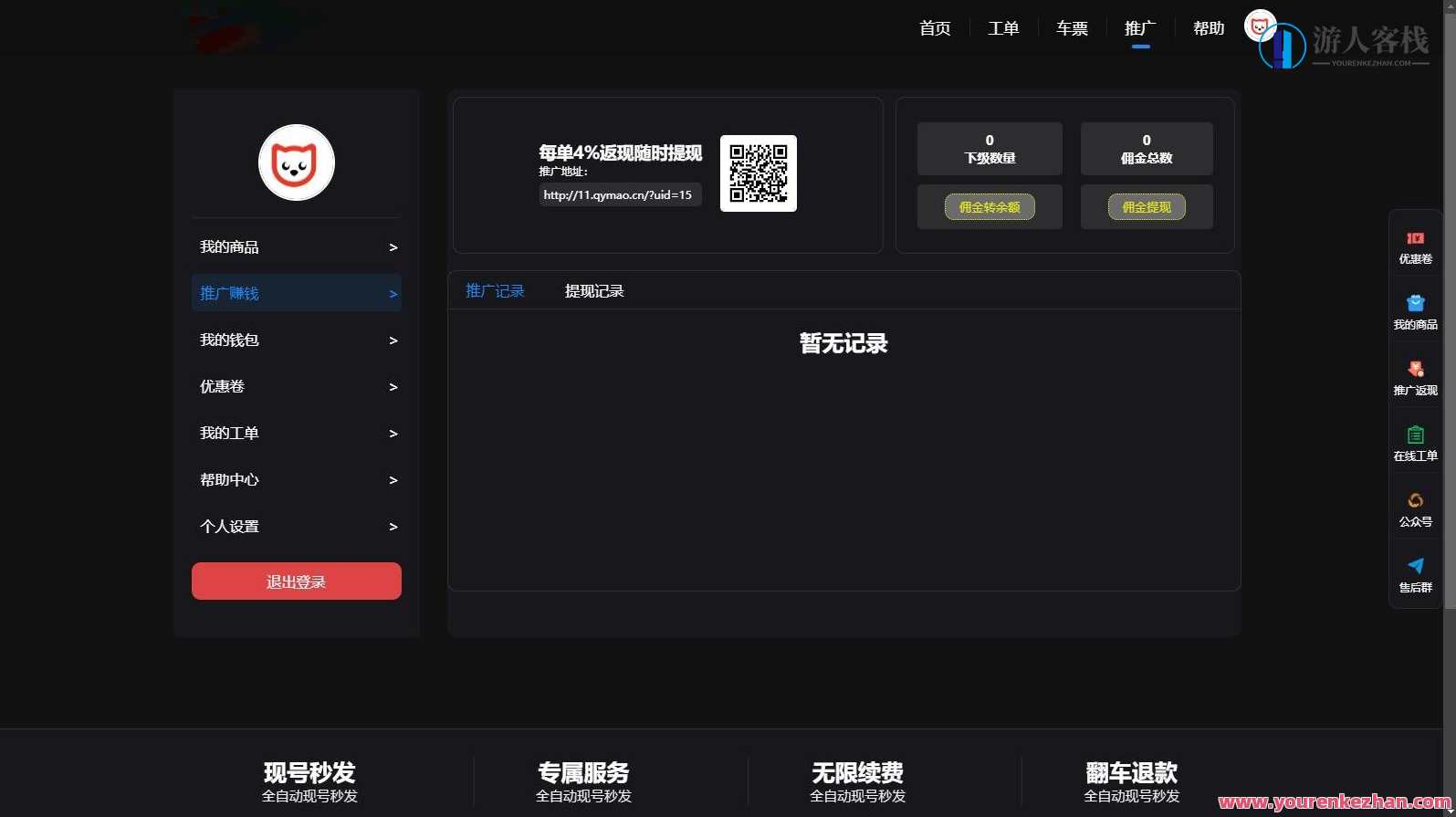Viewport: 1456px width, 817px height.
Task: Open 我的钱包 sidebar menu item
Action: pyautogui.click(x=297, y=340)
